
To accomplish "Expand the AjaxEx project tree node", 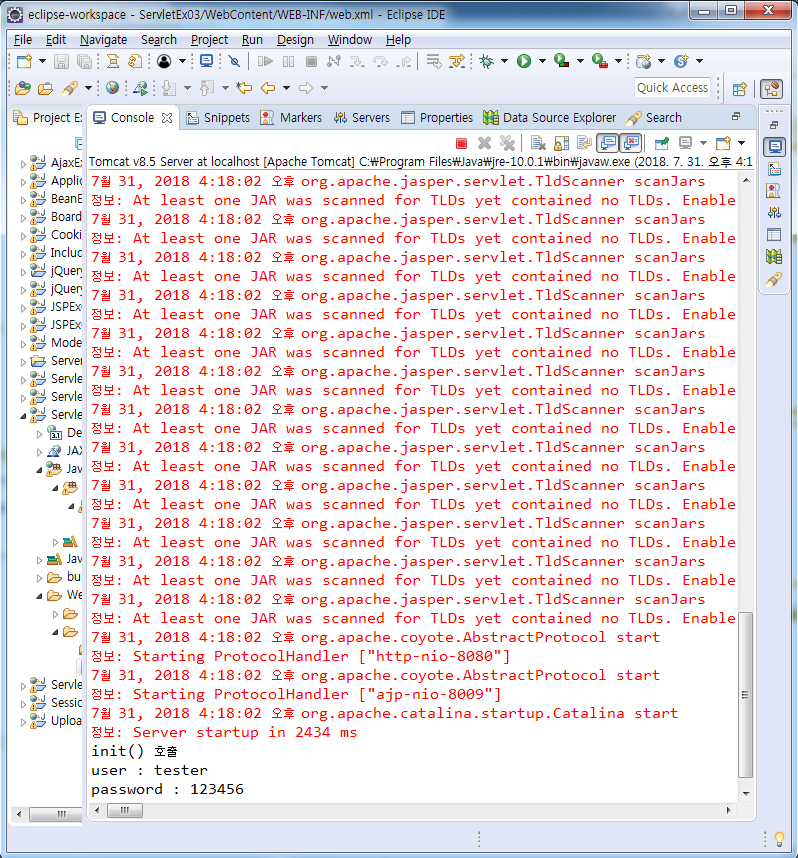I will [22, 163].
